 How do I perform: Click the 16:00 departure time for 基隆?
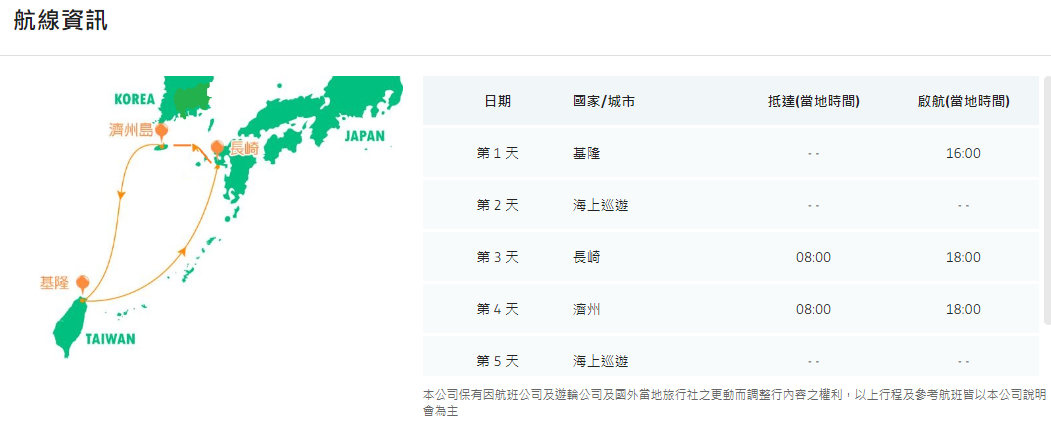pos(964,154)
